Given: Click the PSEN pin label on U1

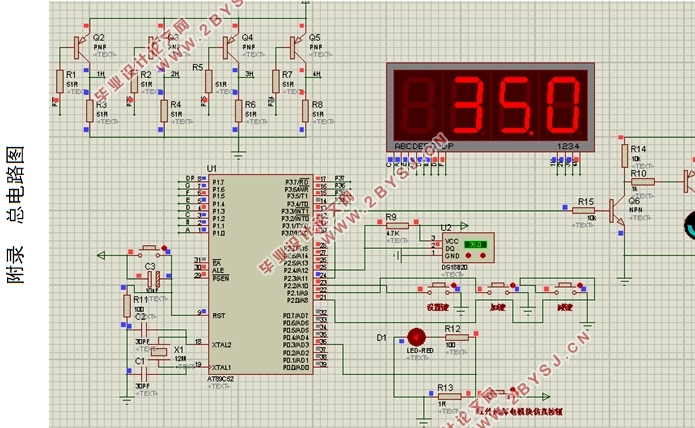Looking at the screenshot, I should (x=221, y=278).
